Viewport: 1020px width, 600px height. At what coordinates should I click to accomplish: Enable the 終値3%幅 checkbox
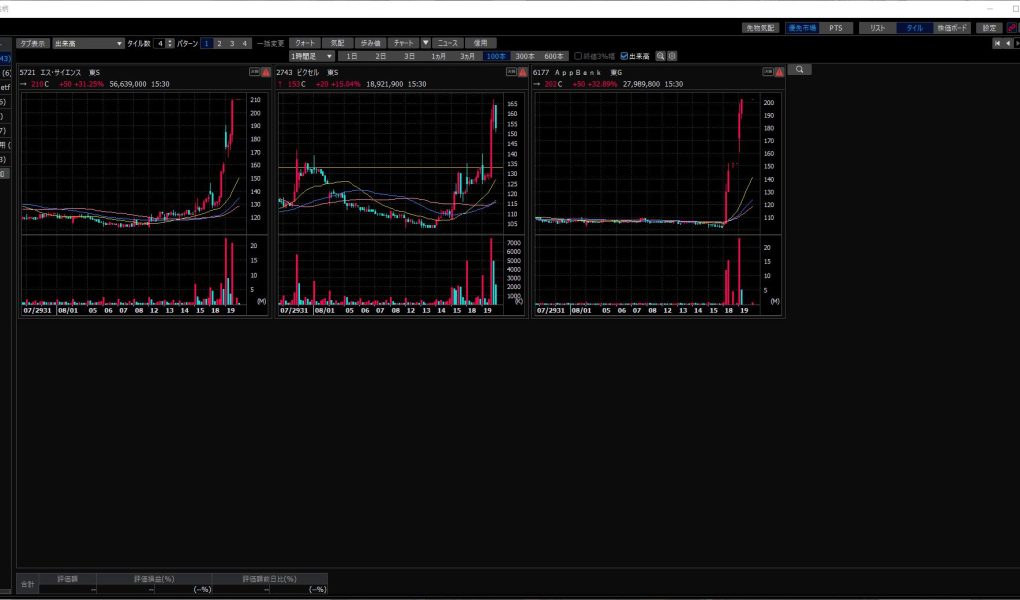pos(576,56)
